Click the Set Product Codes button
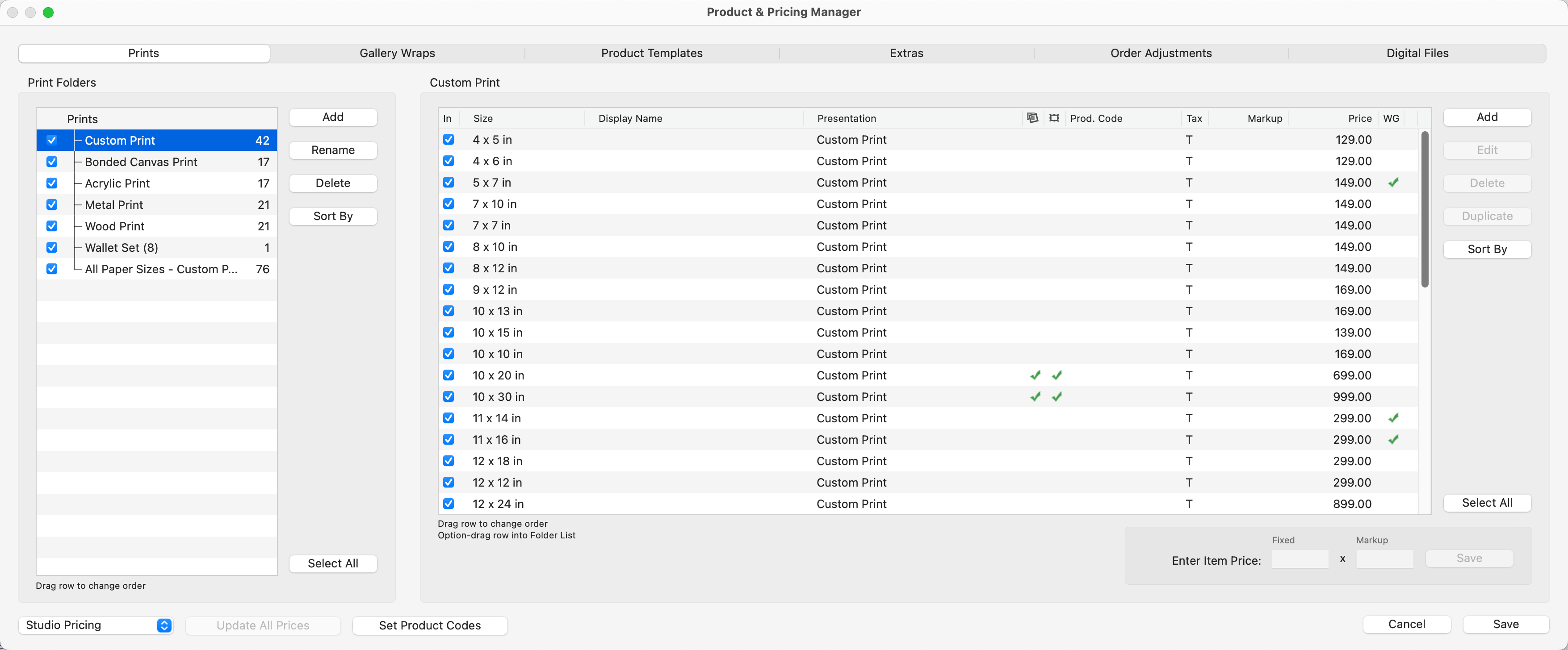 430,625
